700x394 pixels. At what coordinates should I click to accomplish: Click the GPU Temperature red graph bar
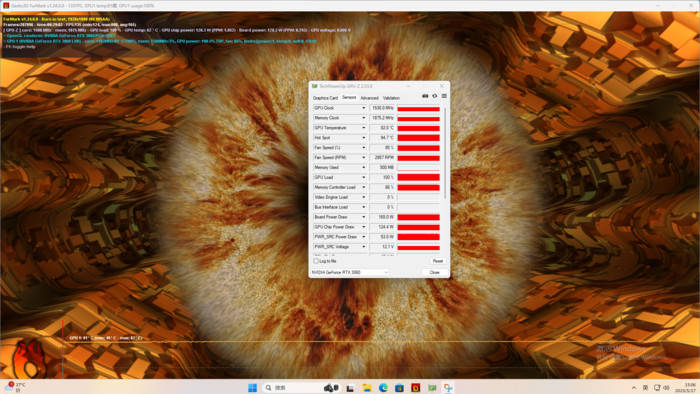419,128
